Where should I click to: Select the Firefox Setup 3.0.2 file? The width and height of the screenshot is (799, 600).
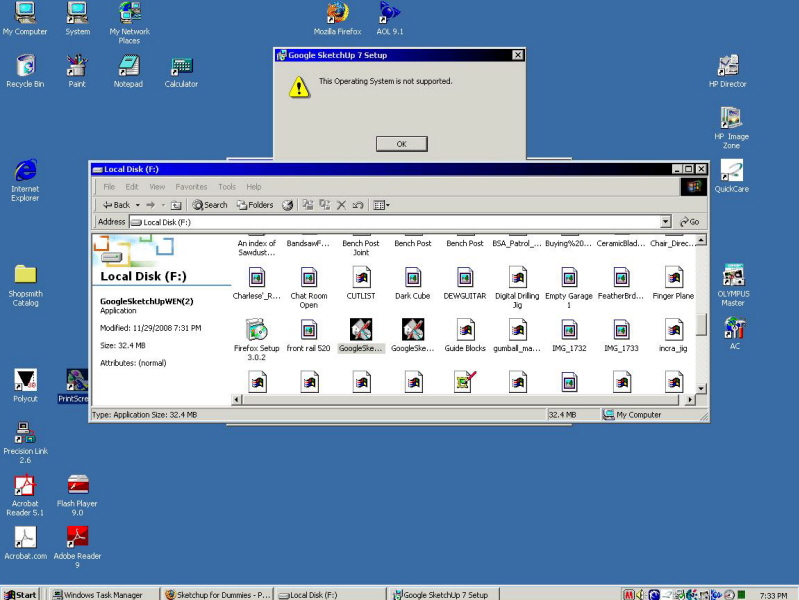pos(257,340)
